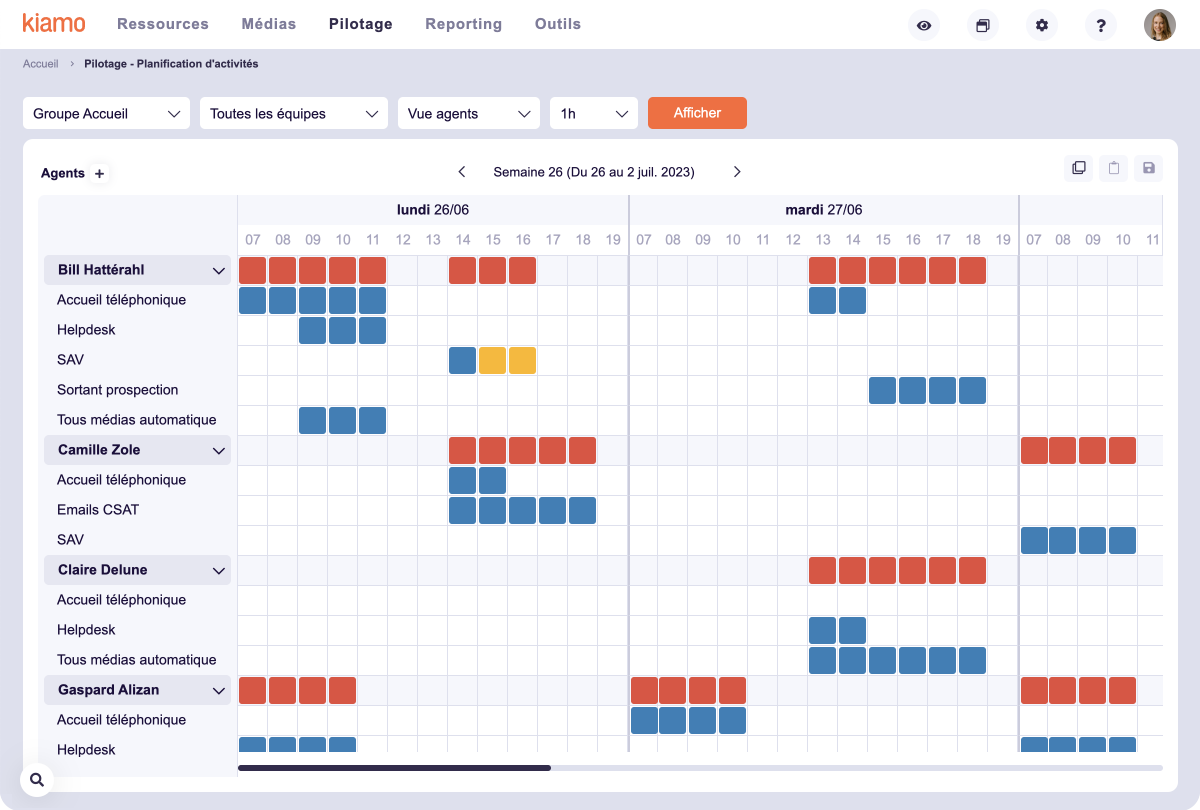Open supervision view with the eye icon
This screenshot has height=810, width=1200.
click(x=923, y=25)
